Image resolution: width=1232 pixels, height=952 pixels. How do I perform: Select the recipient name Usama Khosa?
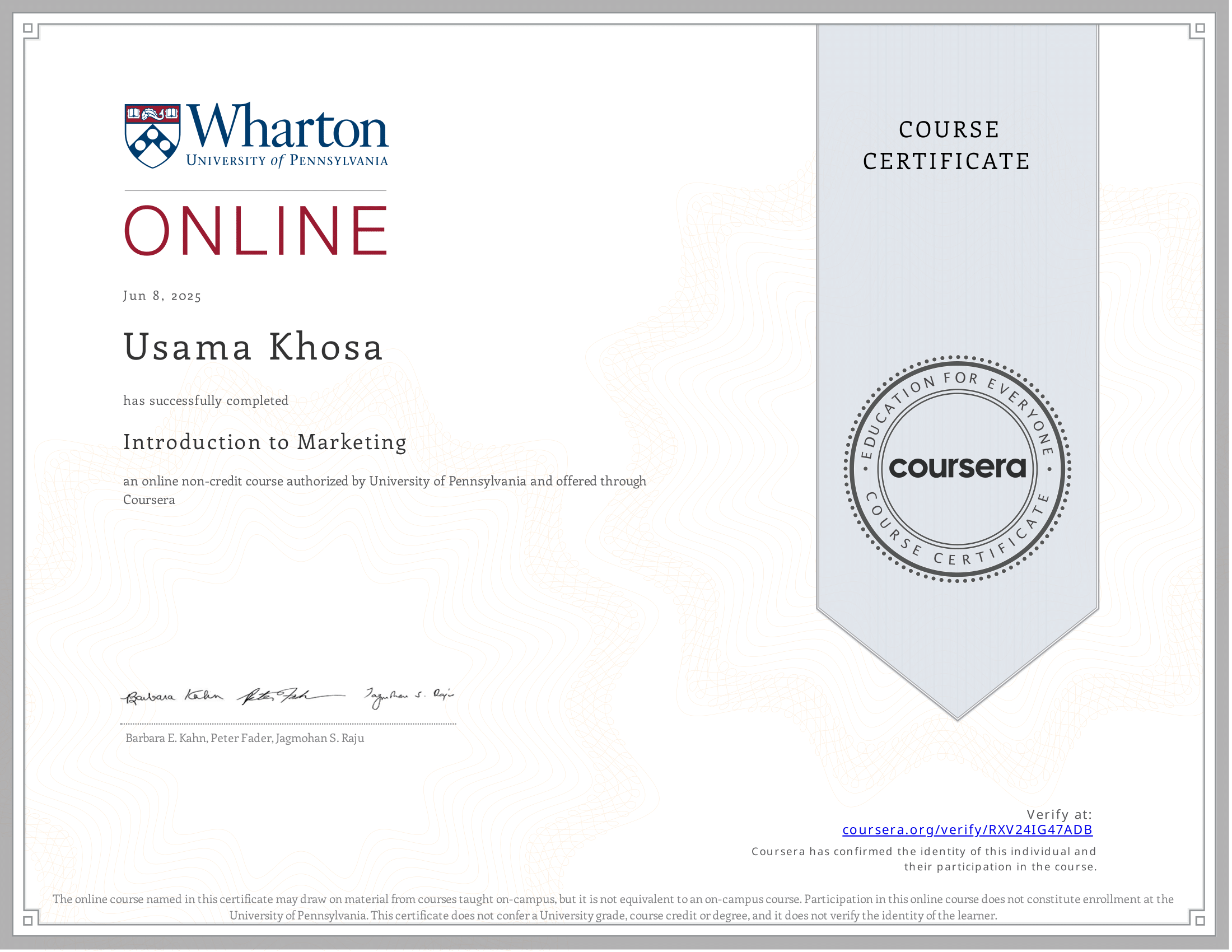(253, 347)
